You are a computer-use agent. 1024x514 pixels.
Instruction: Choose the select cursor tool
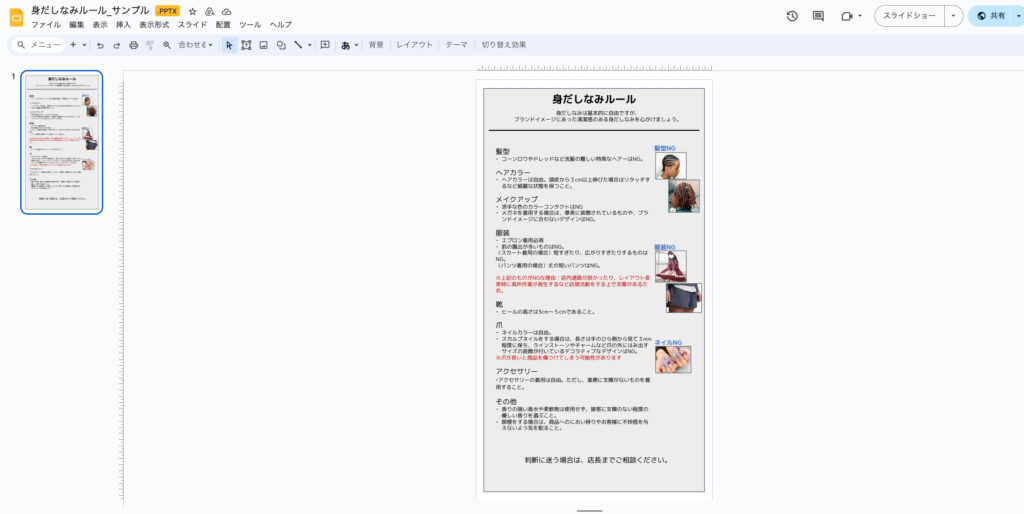[229, 45]
